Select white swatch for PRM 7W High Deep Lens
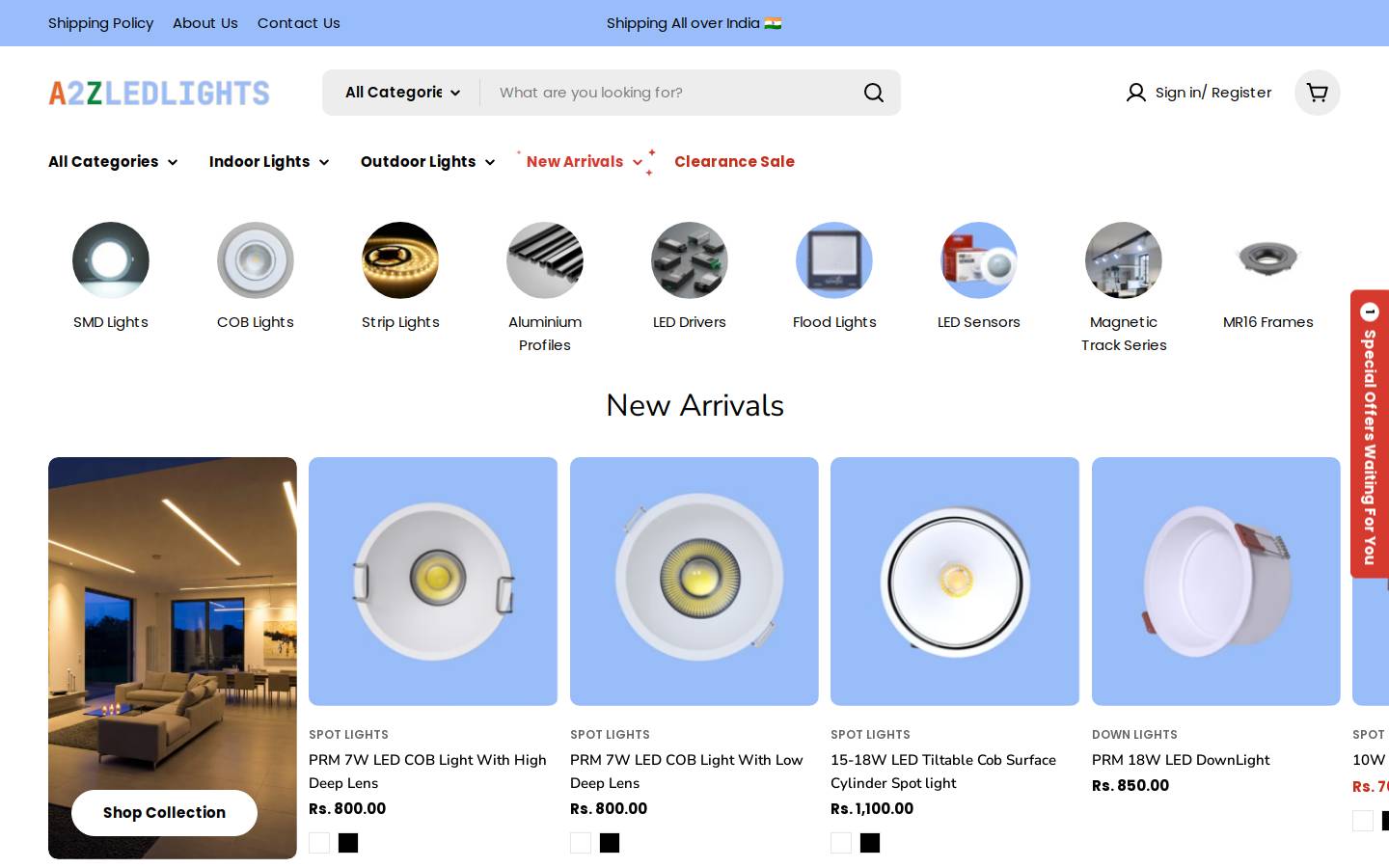 click(319, 843)
